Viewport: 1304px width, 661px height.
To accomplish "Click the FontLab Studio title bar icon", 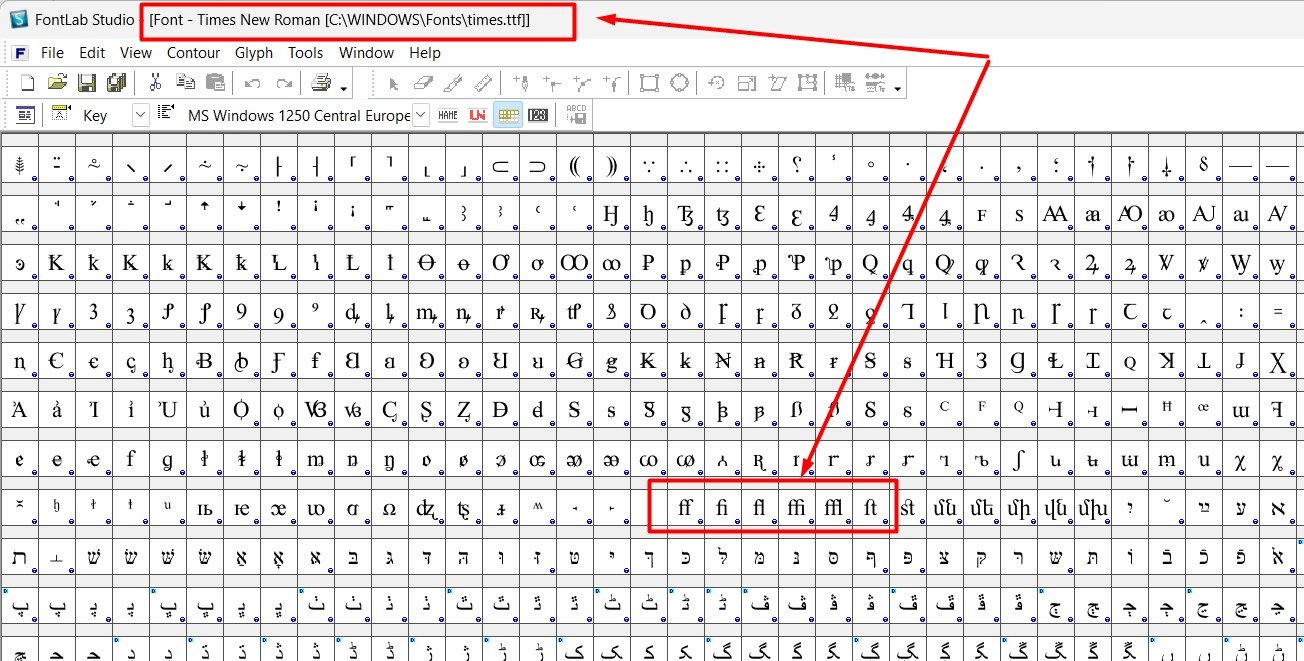I will click(x=18, y=19).
